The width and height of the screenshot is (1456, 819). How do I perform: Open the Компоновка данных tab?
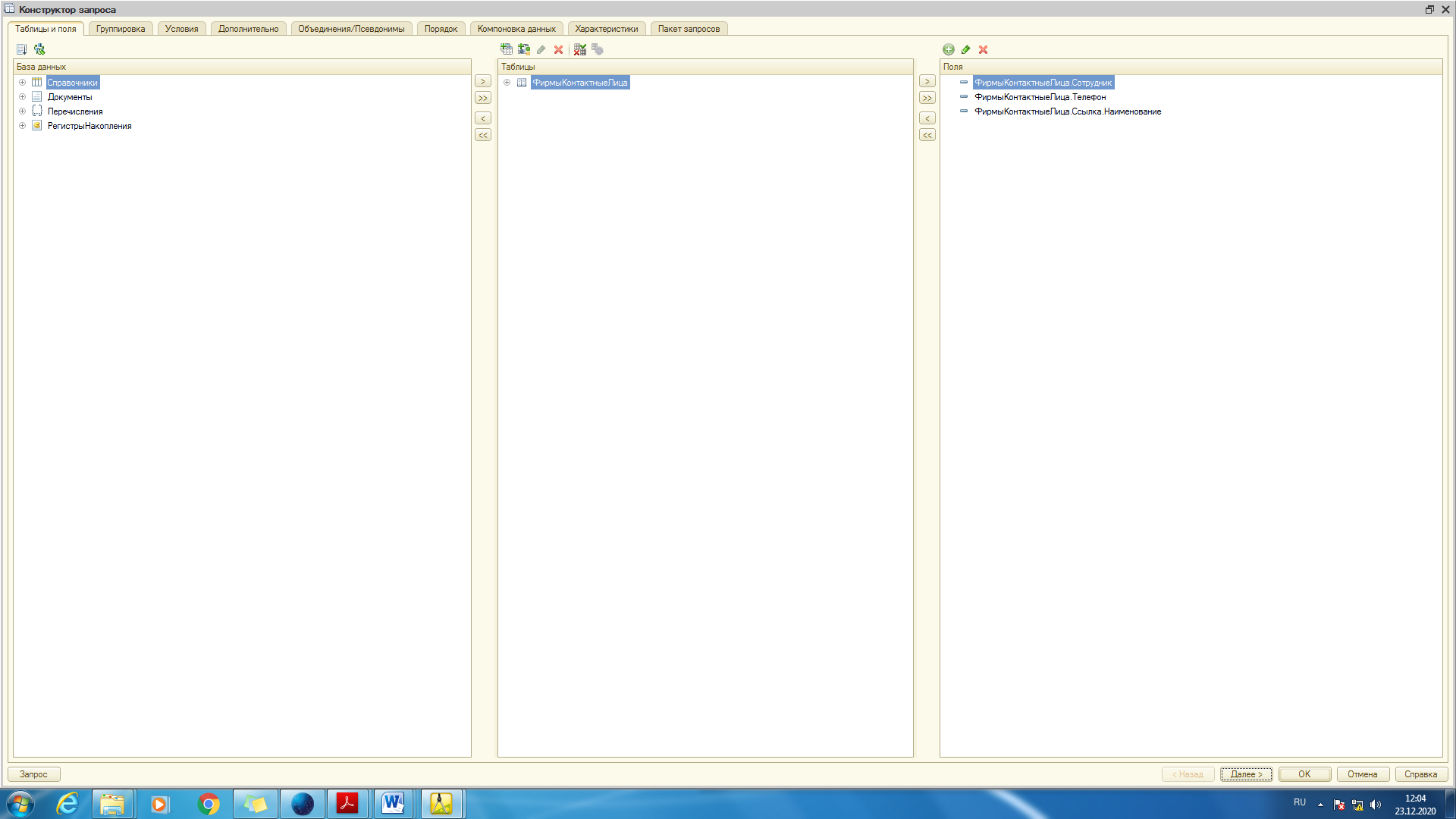pyautogui.click(x=516, y=29)
